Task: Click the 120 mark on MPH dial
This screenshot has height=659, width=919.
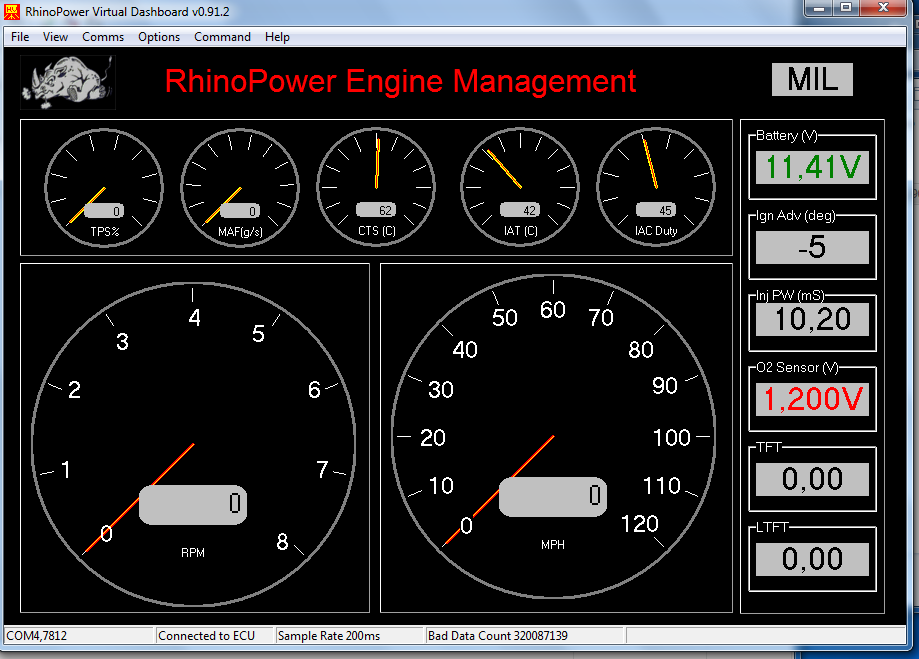Action: tap(639, 524)
